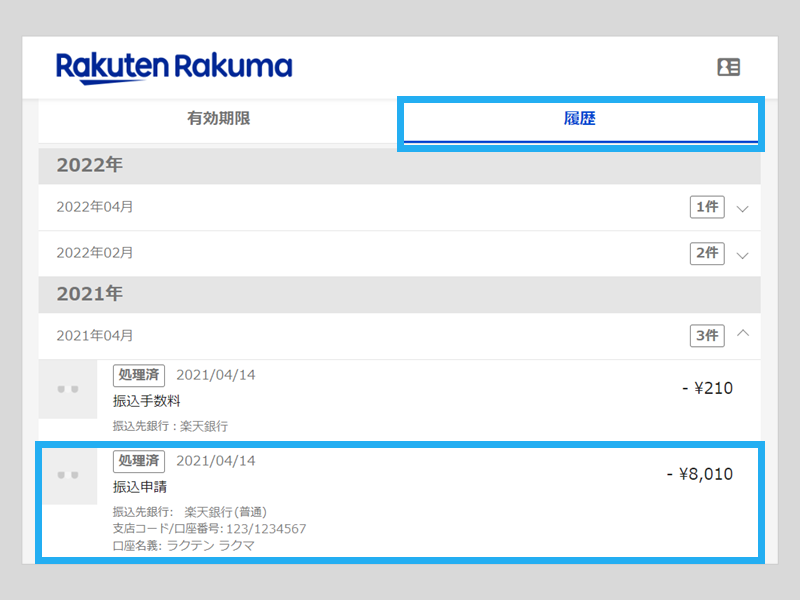The width and height of the screenshot is (800, 600).
Task: Expand the 2022年04月 chevron
Action: tap(743, 209)
